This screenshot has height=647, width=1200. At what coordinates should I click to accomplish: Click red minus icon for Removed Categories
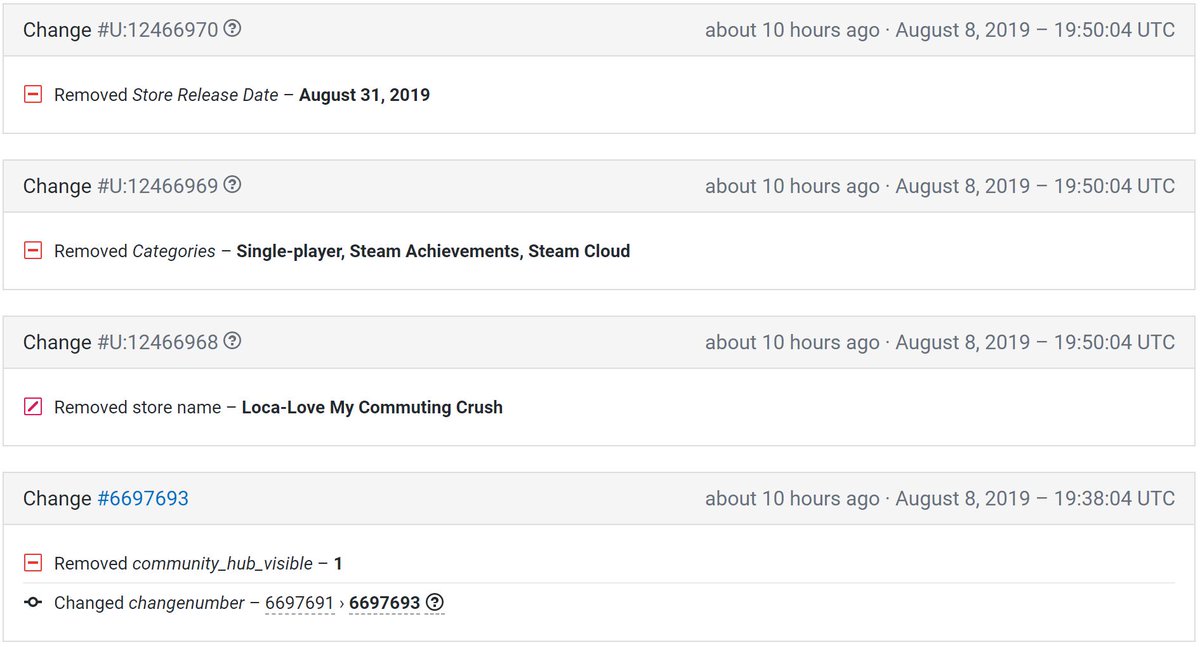click(33, 251)
